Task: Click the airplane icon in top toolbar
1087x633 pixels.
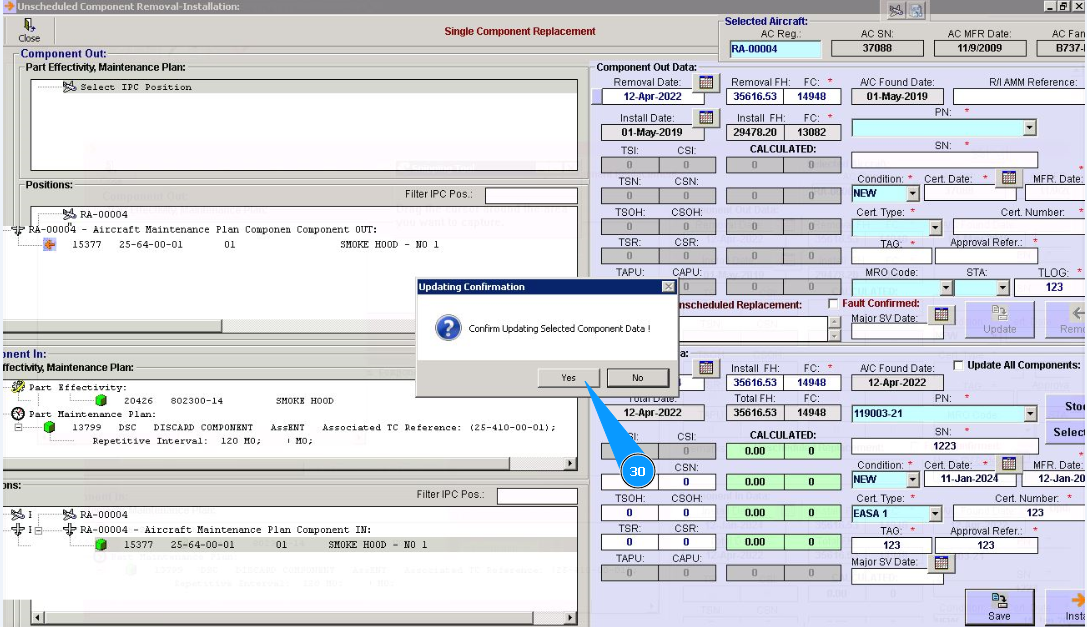Action: click(x=895, y=10)
